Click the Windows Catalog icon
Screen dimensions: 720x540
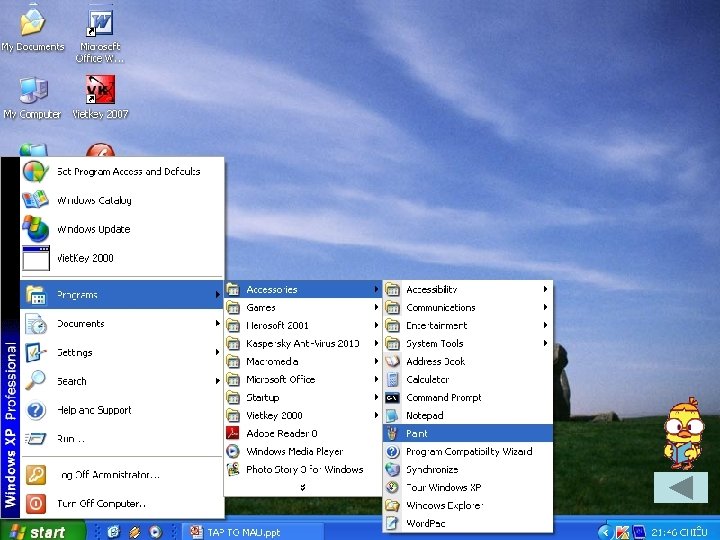pyautogui.click(x=35, y=200)
